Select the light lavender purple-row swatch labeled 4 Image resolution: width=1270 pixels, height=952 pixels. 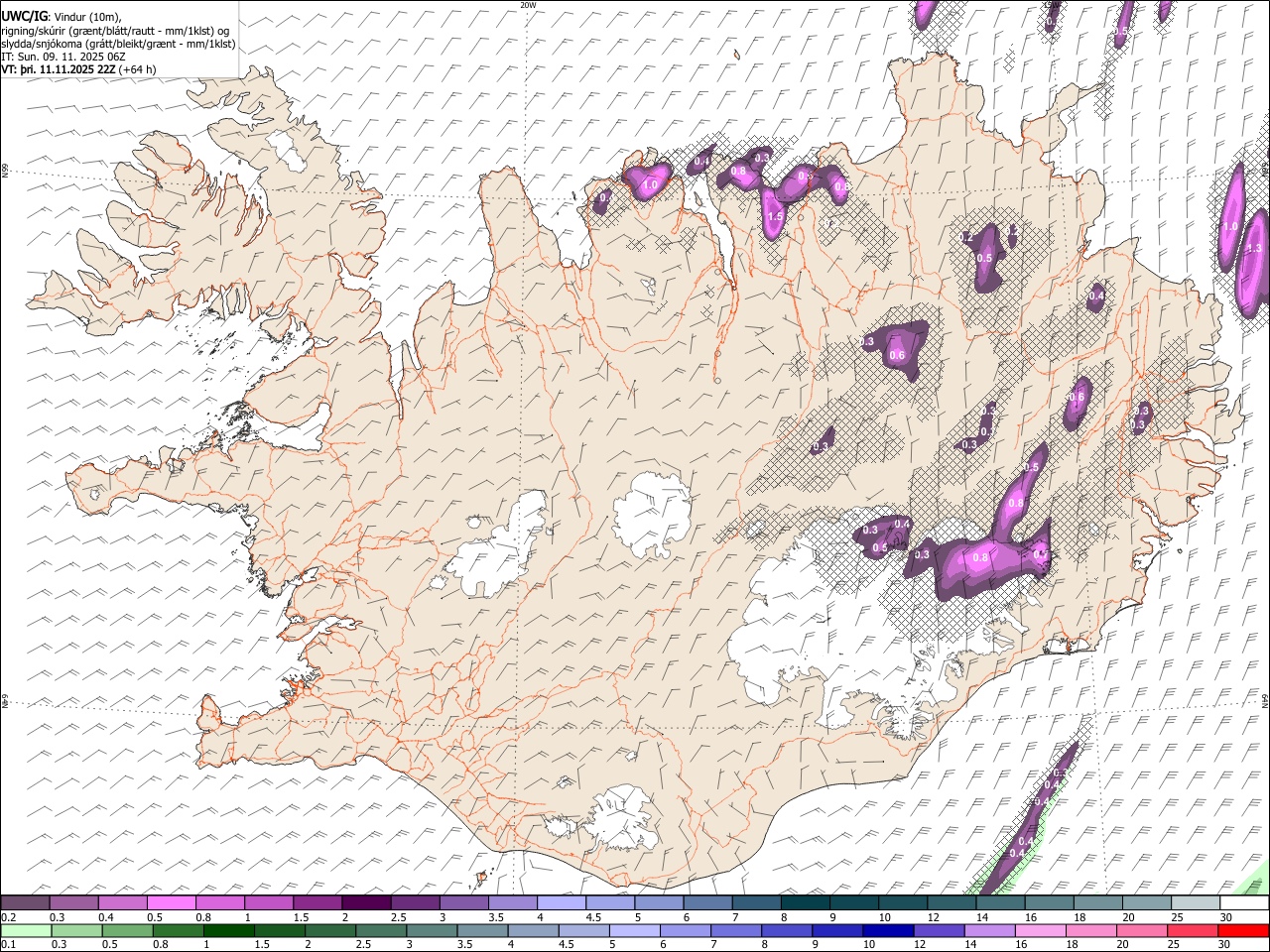click(x=562, y=903)
